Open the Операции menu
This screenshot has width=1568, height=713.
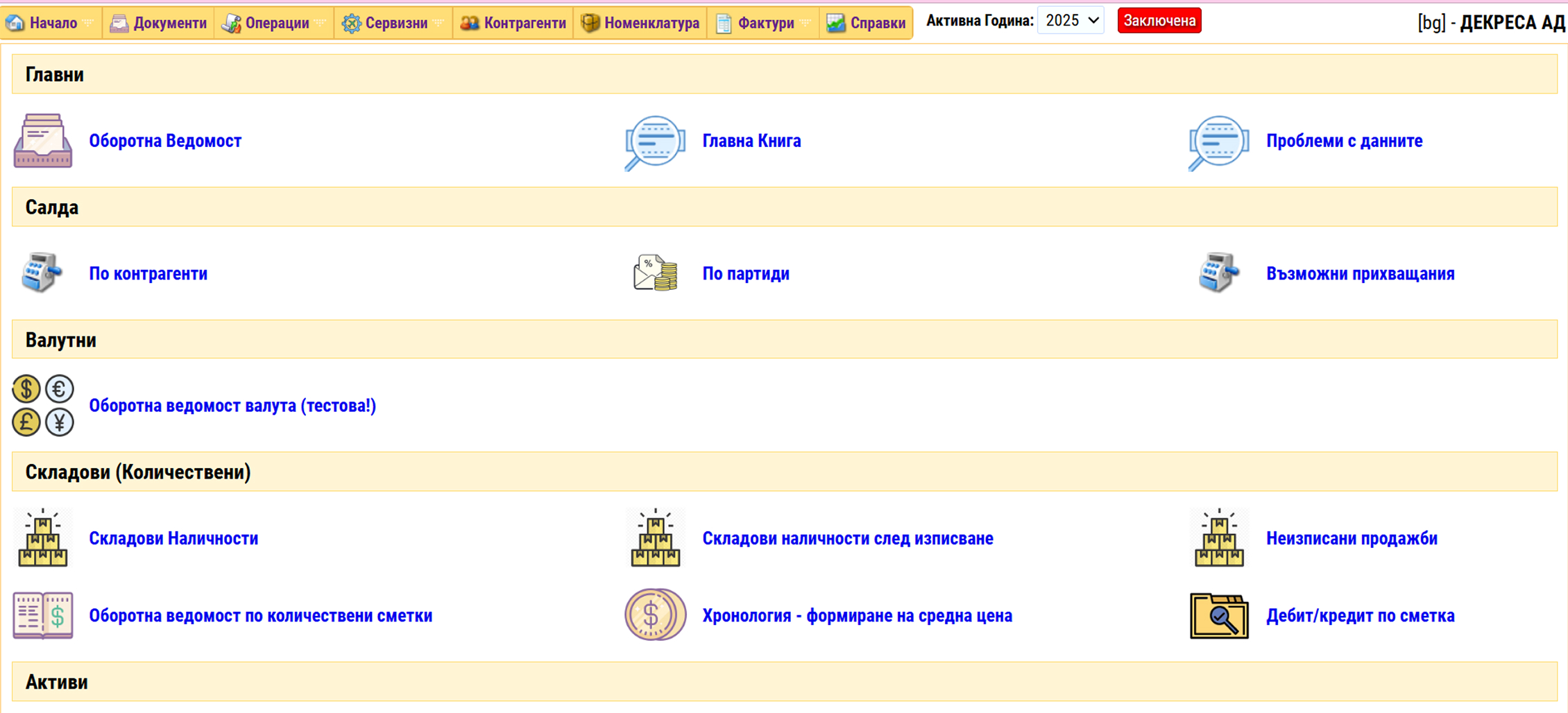275,23
